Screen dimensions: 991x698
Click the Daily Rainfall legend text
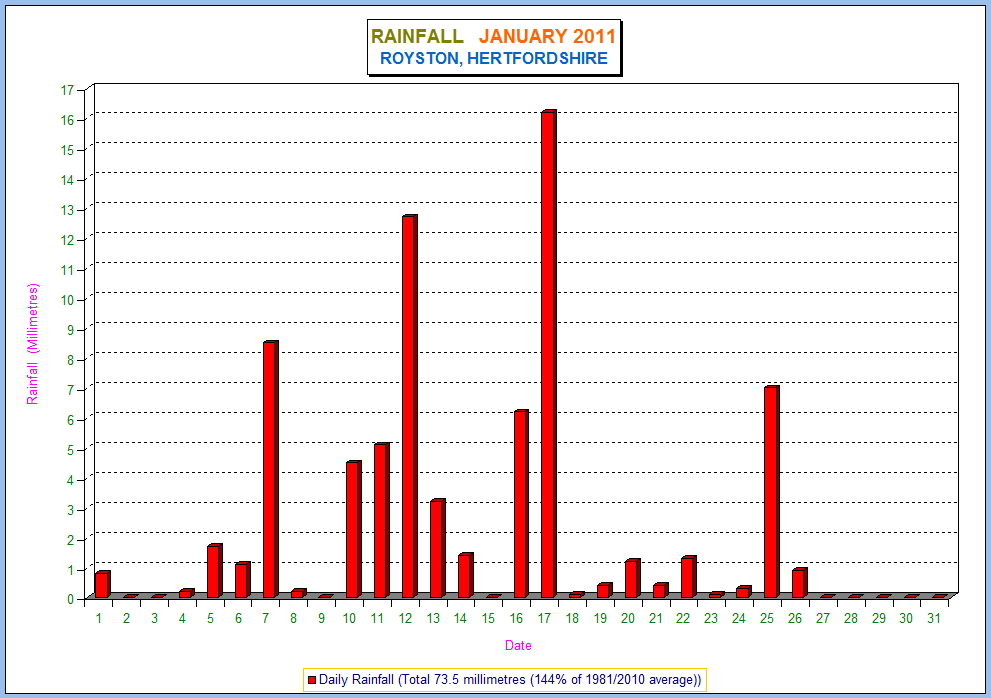tap(510, 680)
